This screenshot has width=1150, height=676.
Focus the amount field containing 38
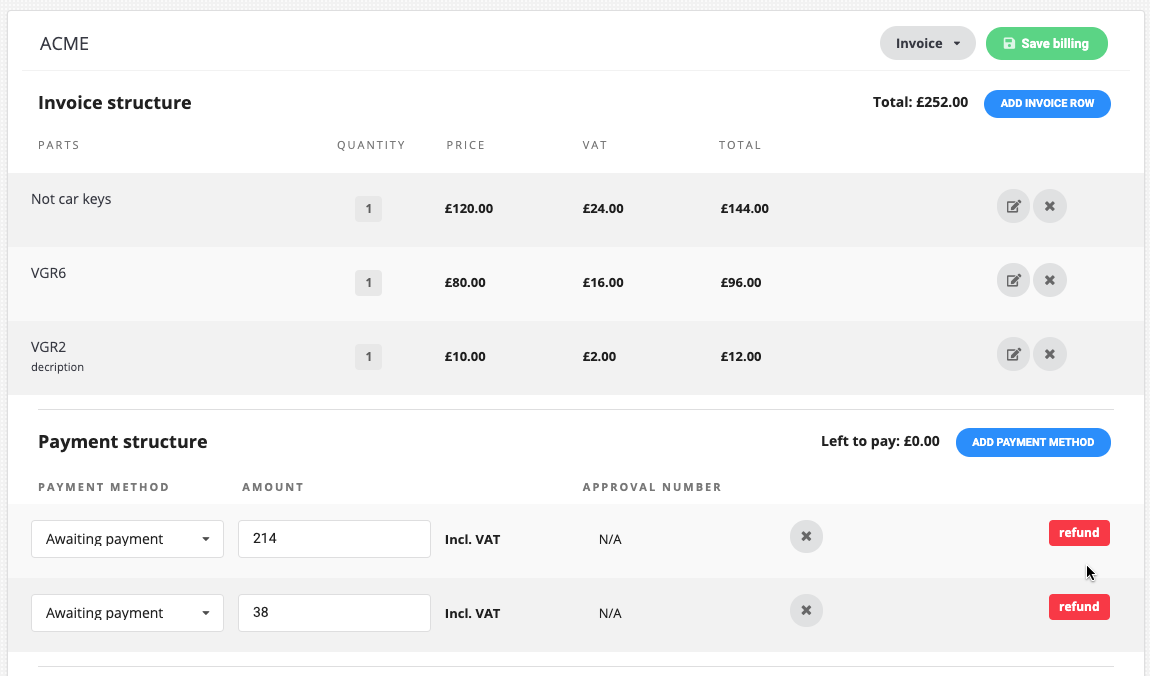tap(334, 613)
